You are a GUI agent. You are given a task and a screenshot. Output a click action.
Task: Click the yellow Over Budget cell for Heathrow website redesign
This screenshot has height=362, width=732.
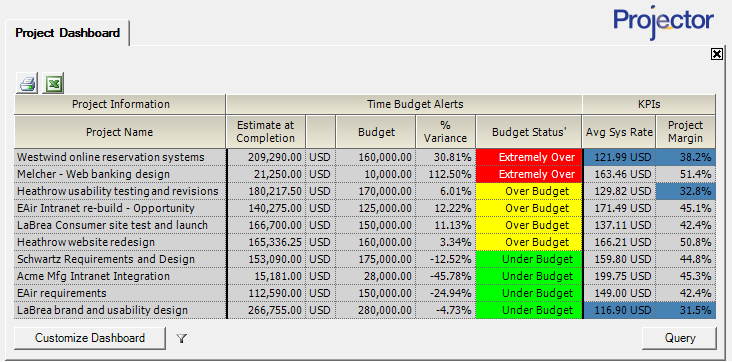tap(529, 242)
